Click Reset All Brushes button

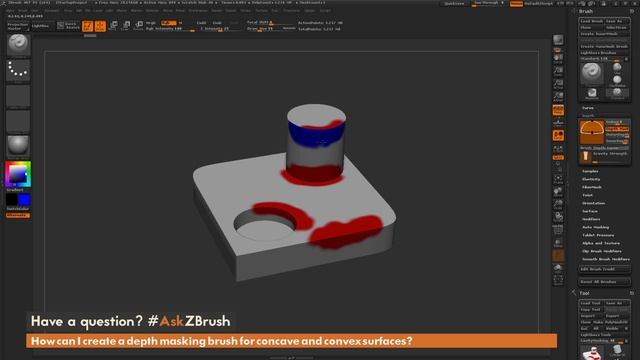[x=604, y=282]
